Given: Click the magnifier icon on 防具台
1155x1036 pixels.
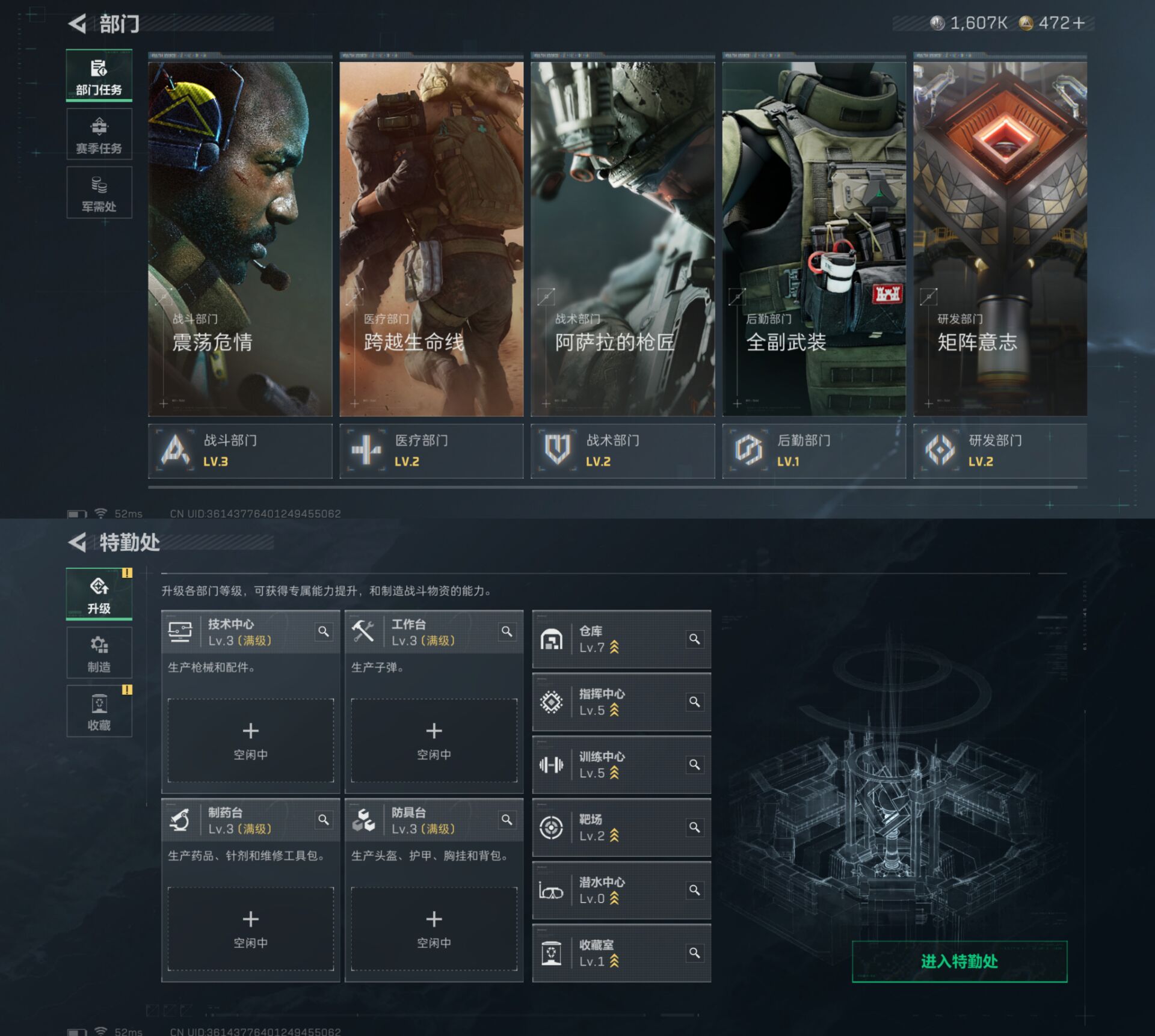Looking at the screenshot, I should 507,820.
